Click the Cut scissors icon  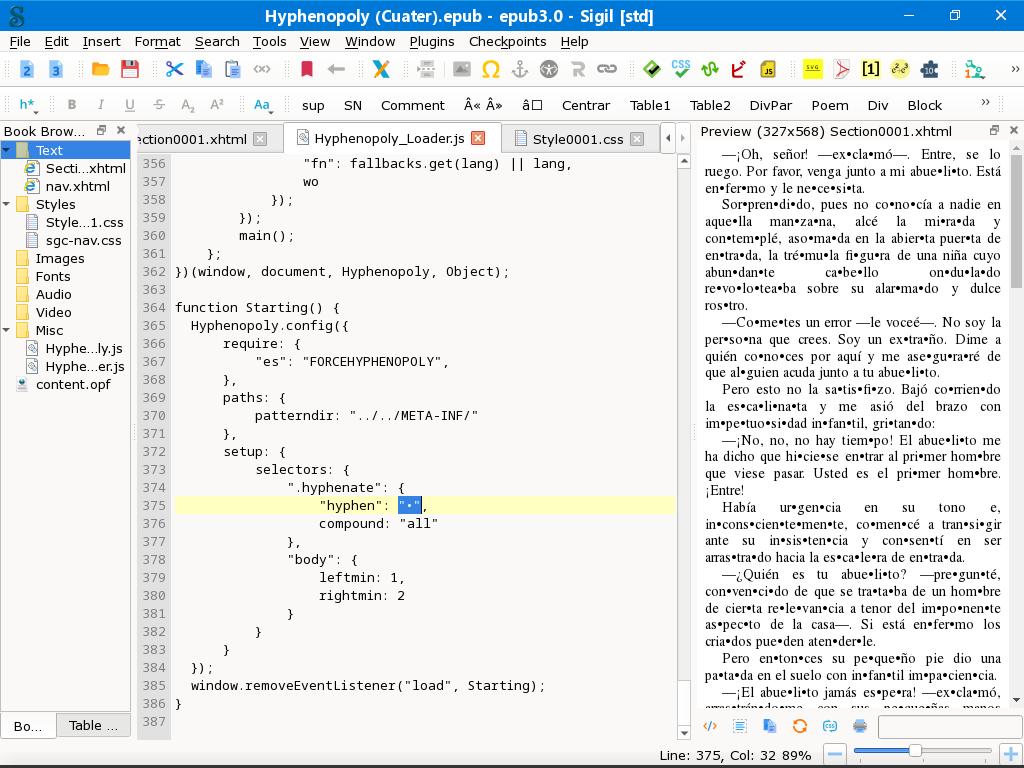coord(175,69)
